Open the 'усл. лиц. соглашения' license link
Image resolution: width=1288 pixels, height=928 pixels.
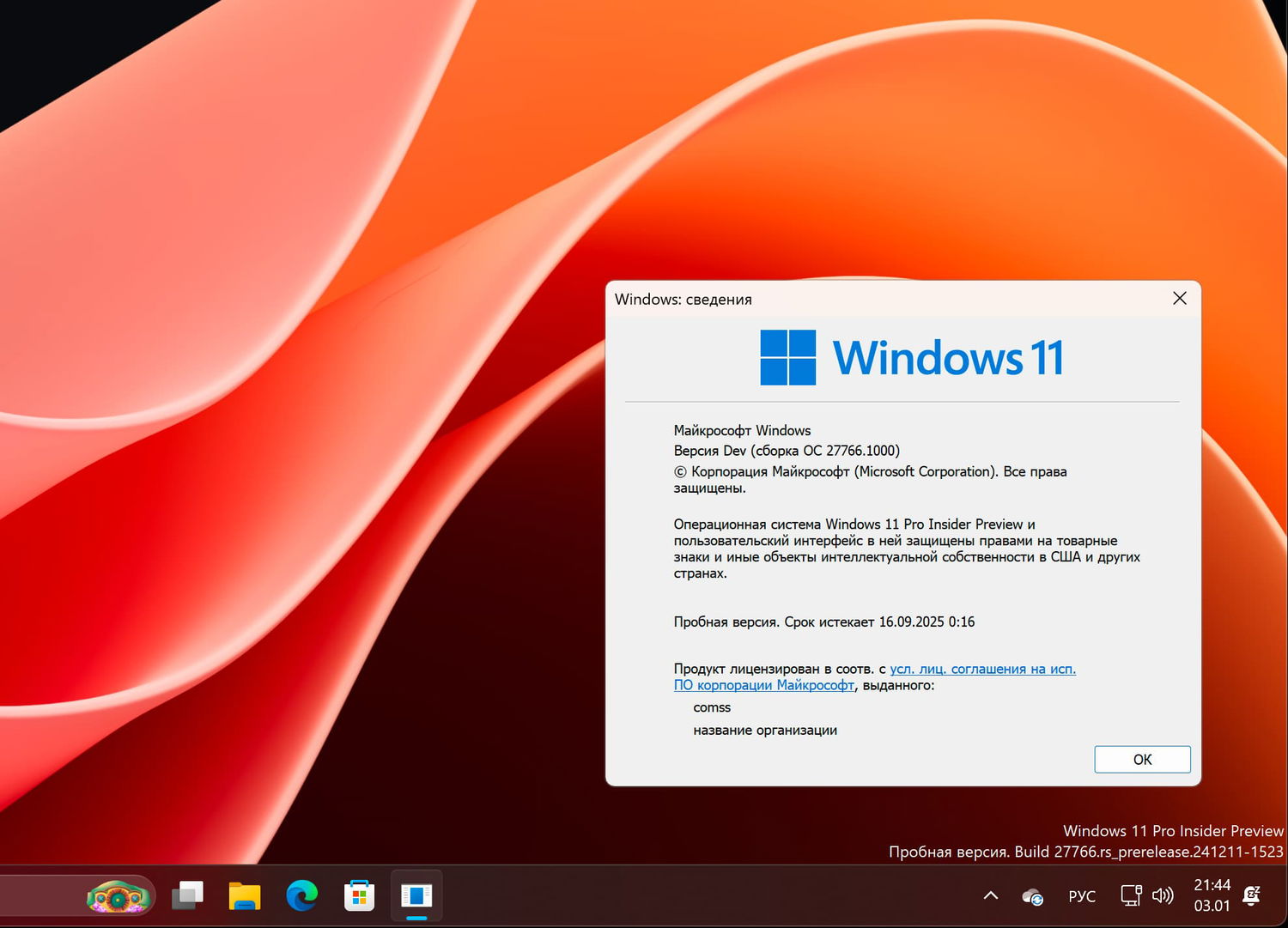(x=982, y=669)
